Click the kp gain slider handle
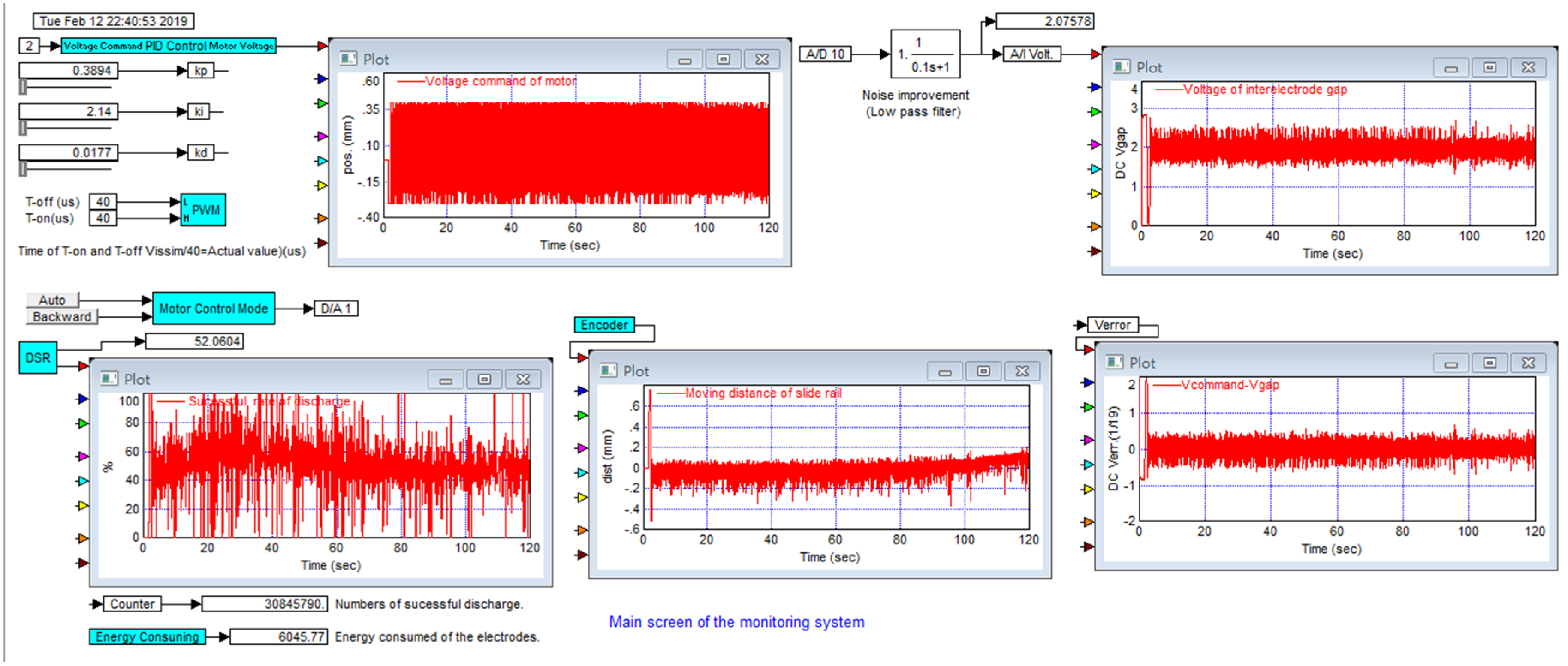 point(23,87)
